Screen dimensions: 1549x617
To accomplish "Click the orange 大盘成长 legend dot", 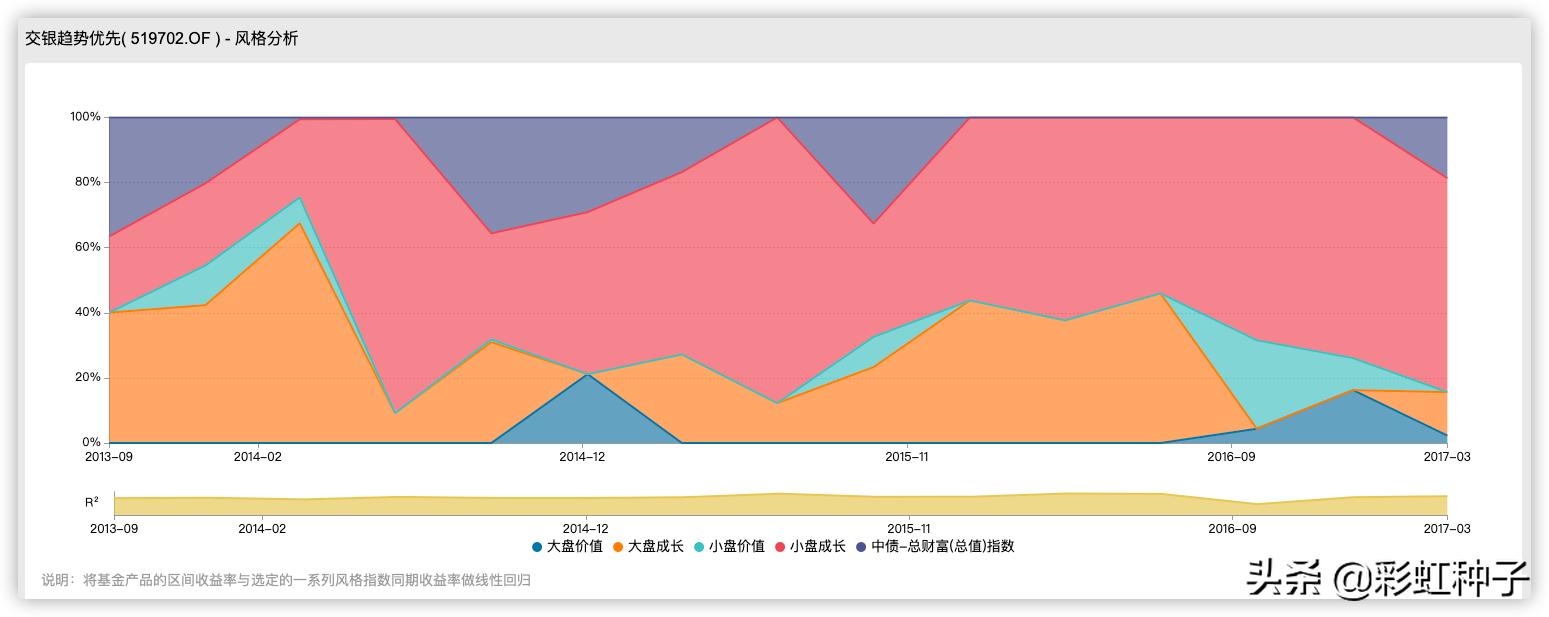I will [x=618, y=547].
